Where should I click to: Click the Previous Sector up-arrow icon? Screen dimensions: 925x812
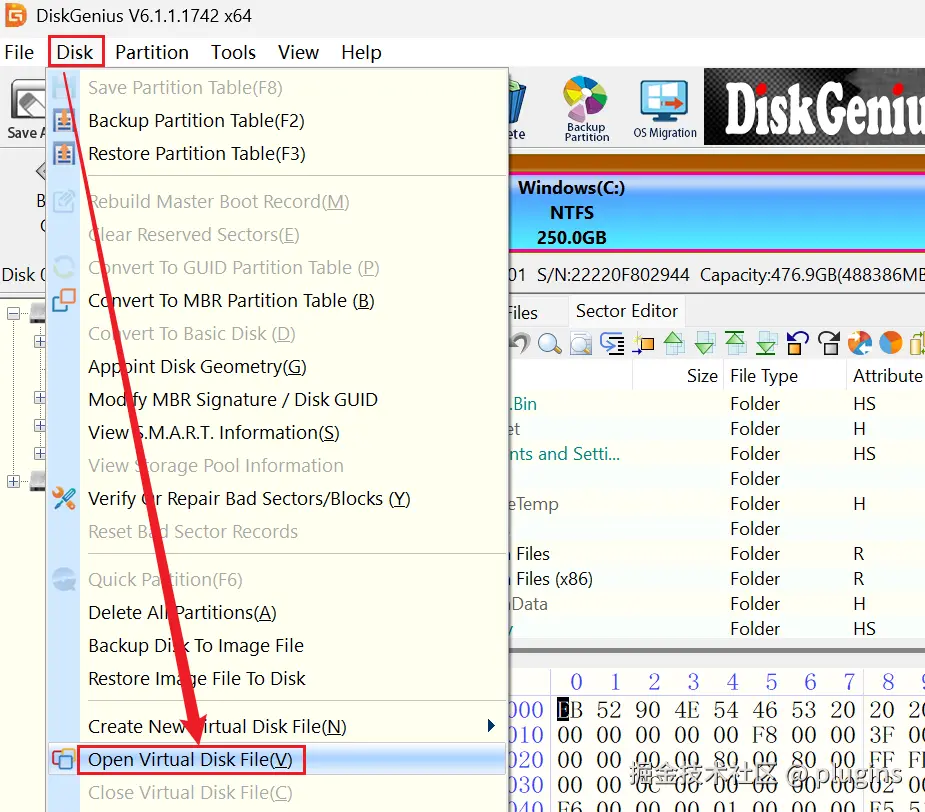coord(674,343)
